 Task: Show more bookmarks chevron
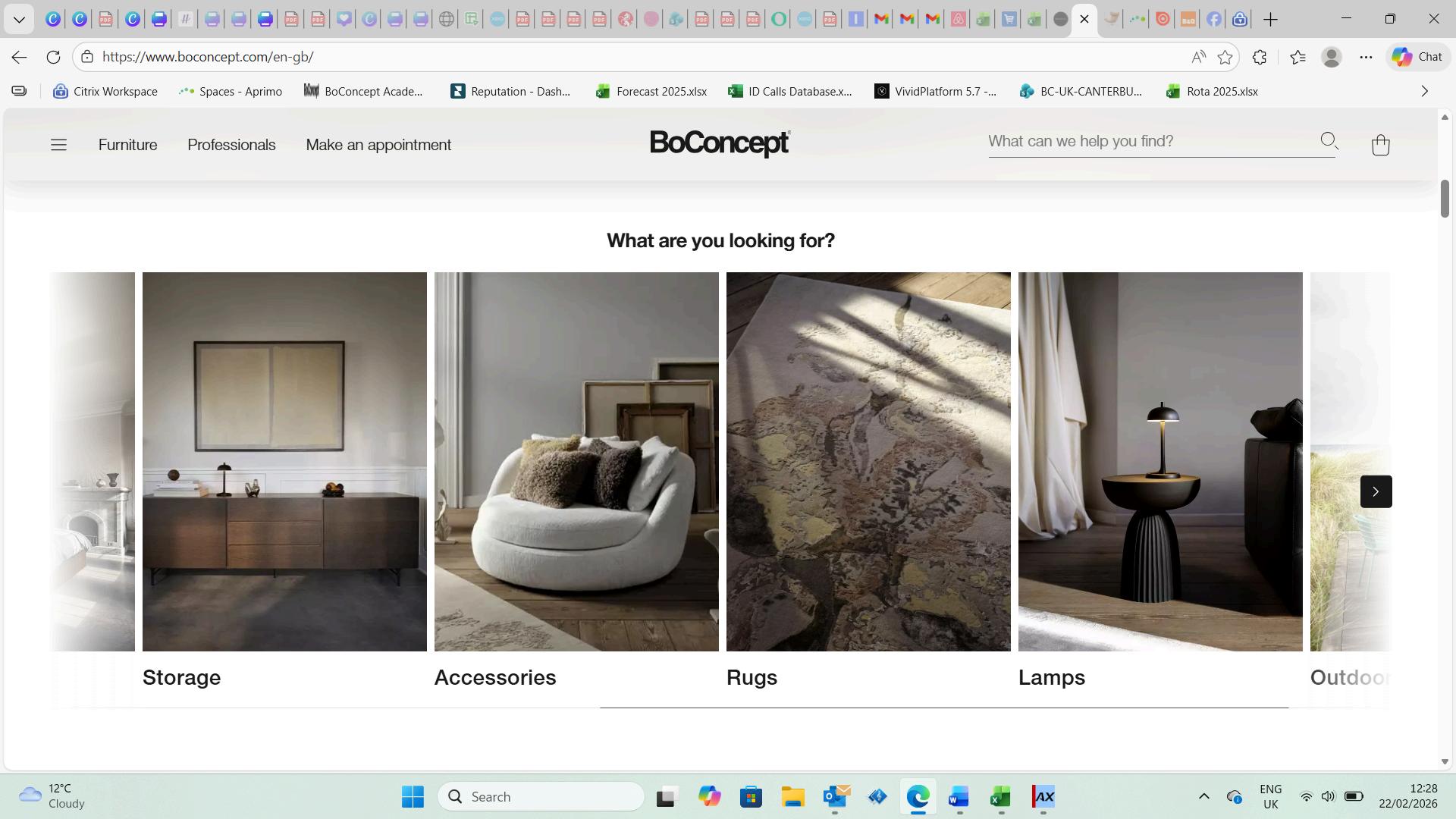pyautogui.click(x=1424, y=91)
